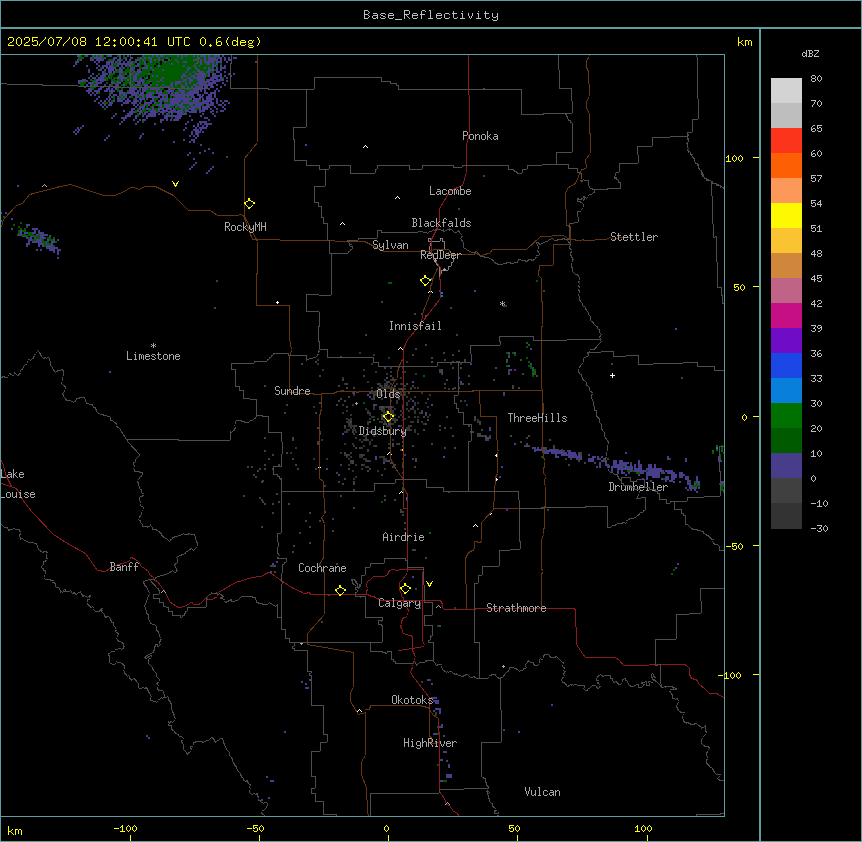Click the Sylvan label on the map
This screenshot has width=862, height=842.
point(390,245)
